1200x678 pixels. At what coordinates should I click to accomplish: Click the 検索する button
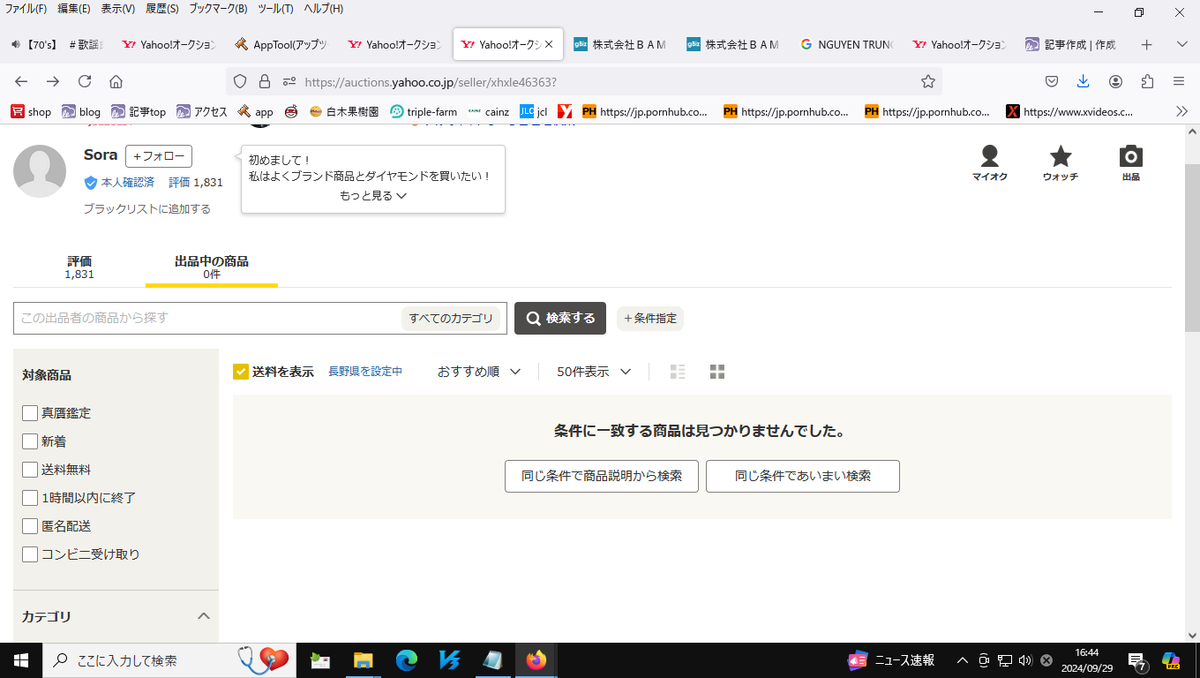[x=560, y=318]
